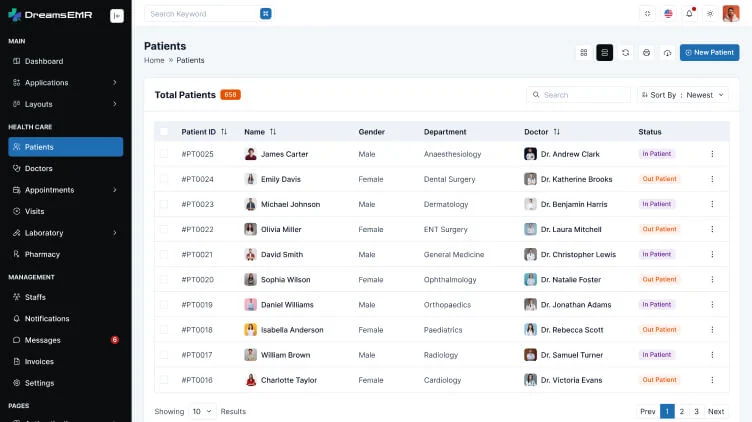The image size is (752, 422).
Task: Open actions menu for James Carter
Action: pos(712,154)
